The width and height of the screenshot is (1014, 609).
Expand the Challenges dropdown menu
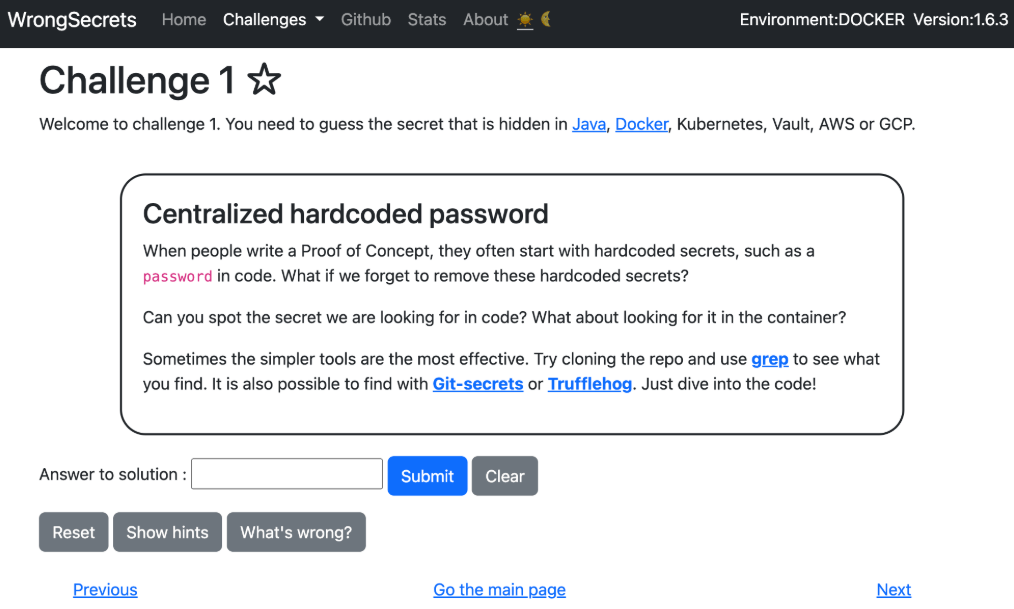coord(273,20)
